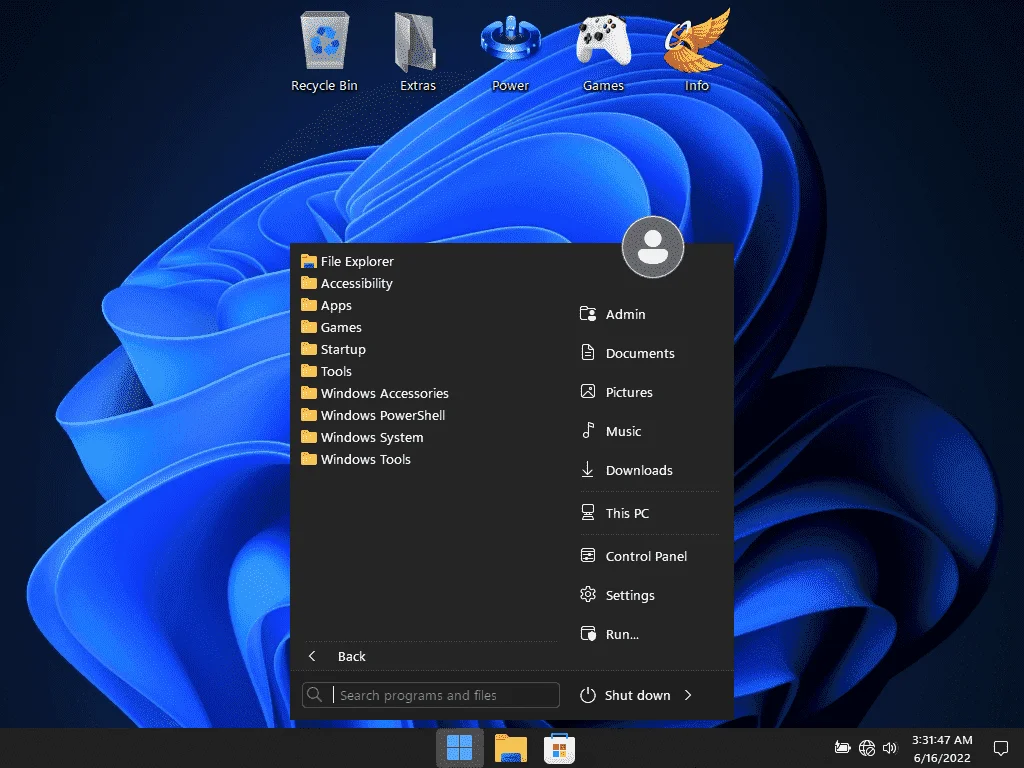Open This PC
The height and width of the screenshot is (768, 1024).
click(x=614, y=513)
